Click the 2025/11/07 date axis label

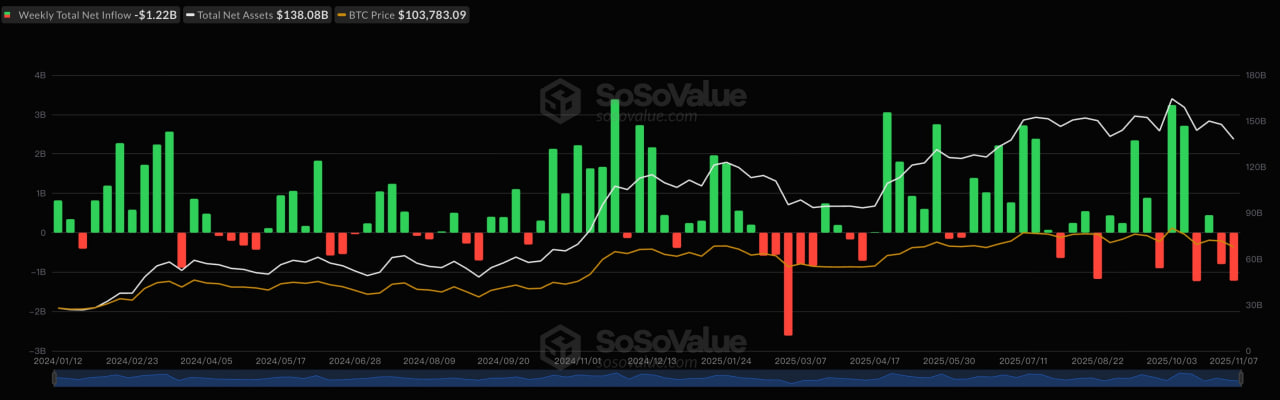[1235, 360]
